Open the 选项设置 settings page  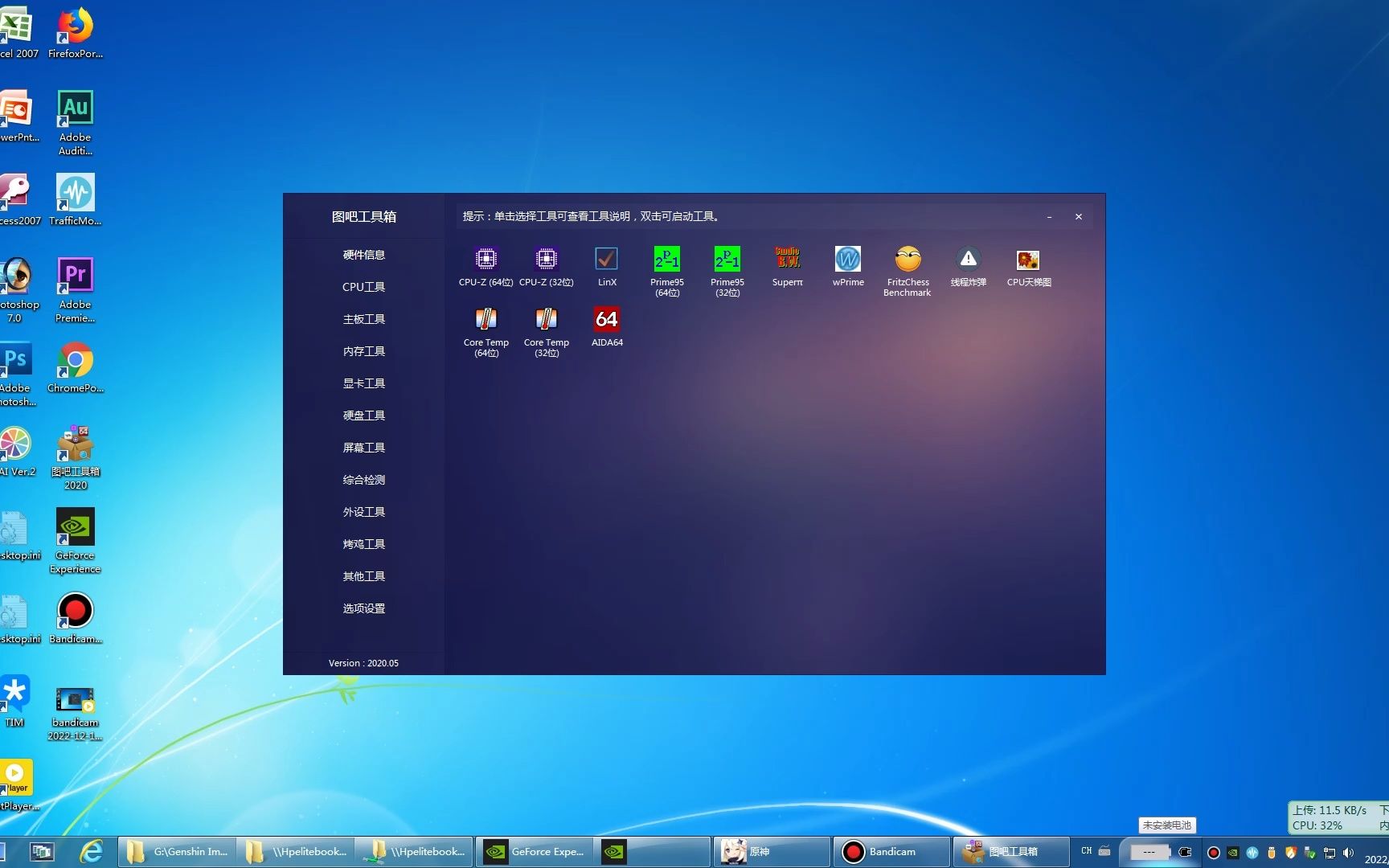click(363, 608)
